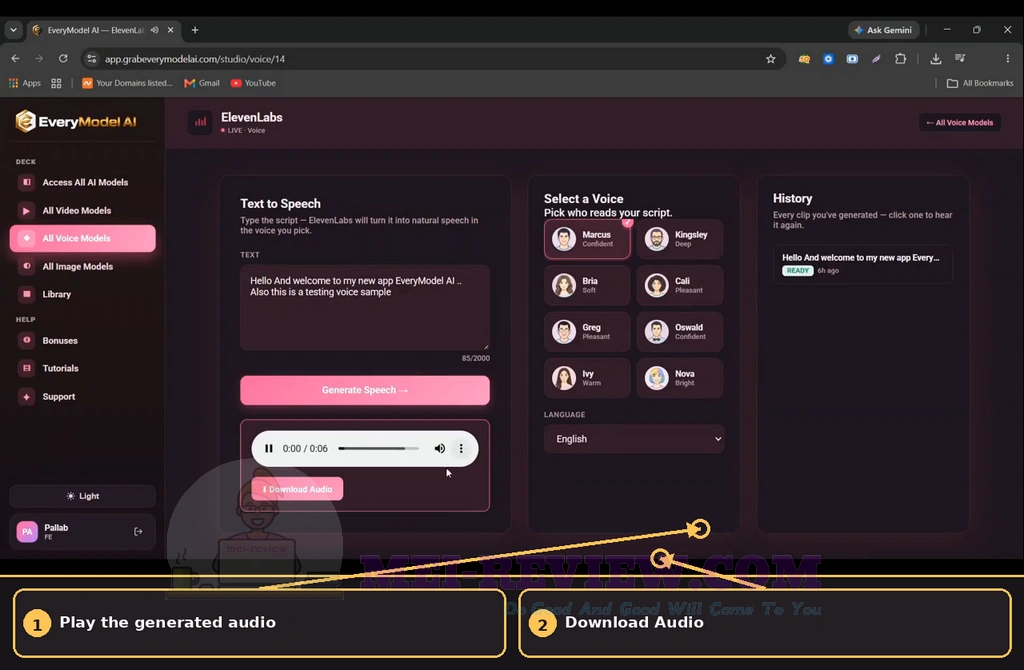Click the address bar URL

coord(195,59)
